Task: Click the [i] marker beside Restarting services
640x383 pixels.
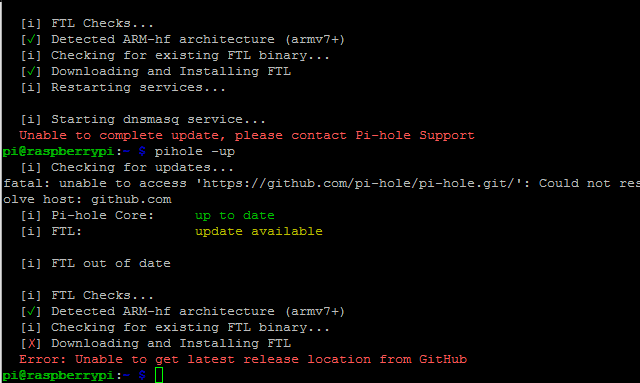Action: 31,87
